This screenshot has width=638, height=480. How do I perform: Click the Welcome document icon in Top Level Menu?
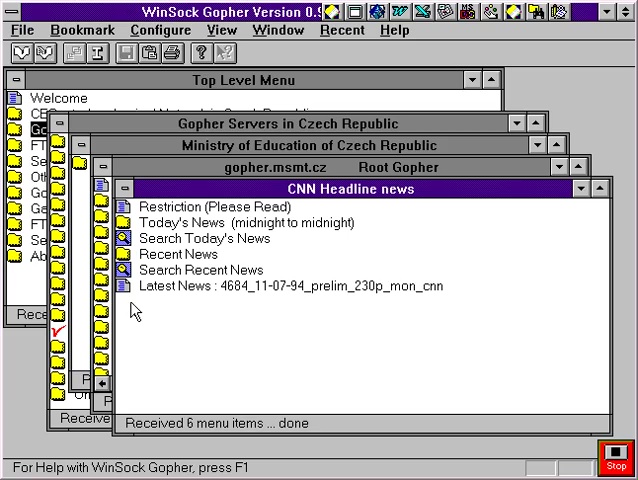(15, 98)
